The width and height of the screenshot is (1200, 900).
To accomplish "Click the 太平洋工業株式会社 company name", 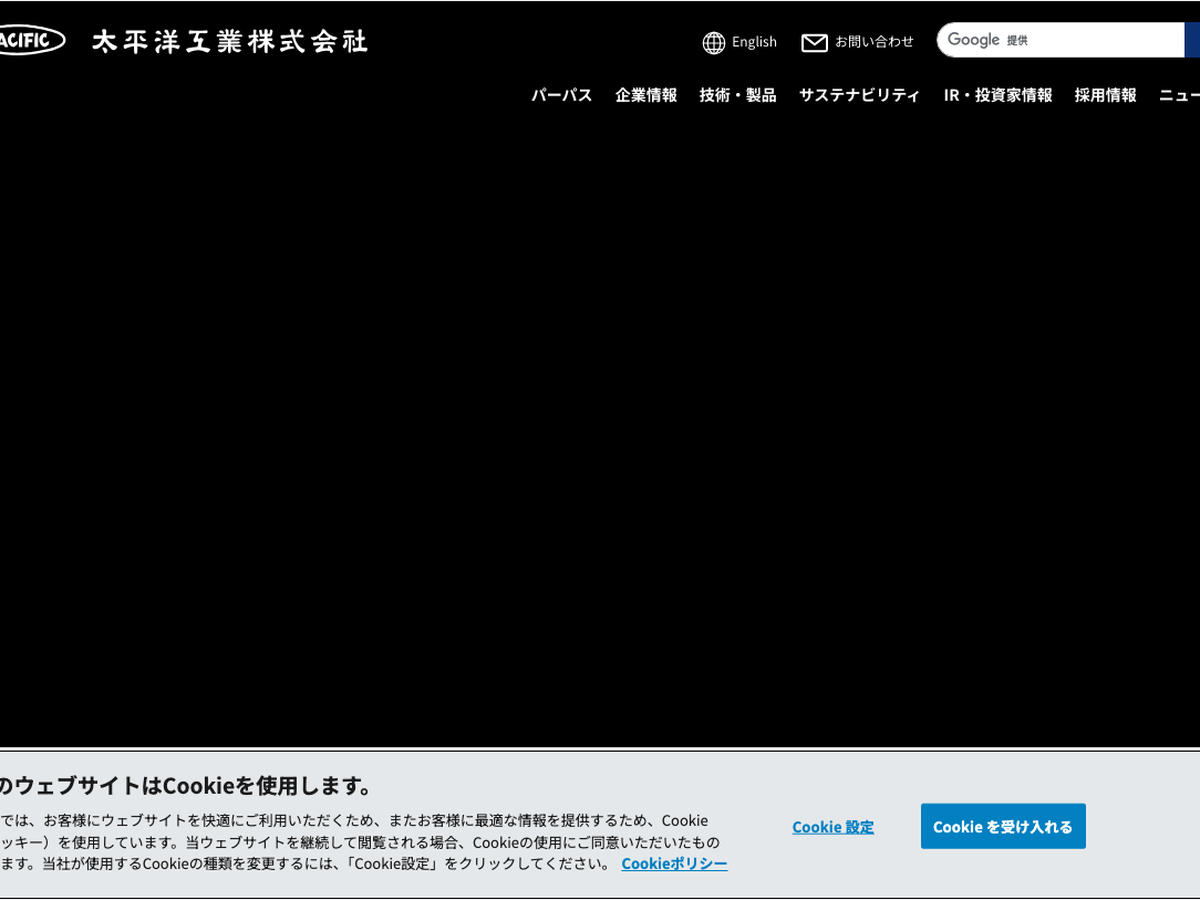I will [x=230, y=41].
